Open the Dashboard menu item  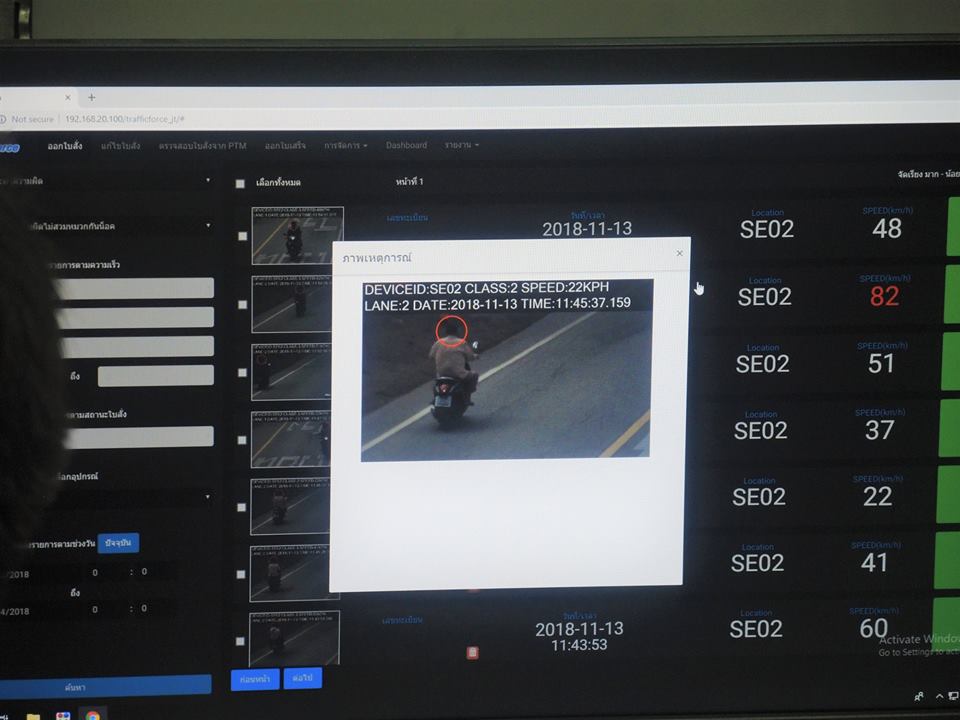(406, 145)
